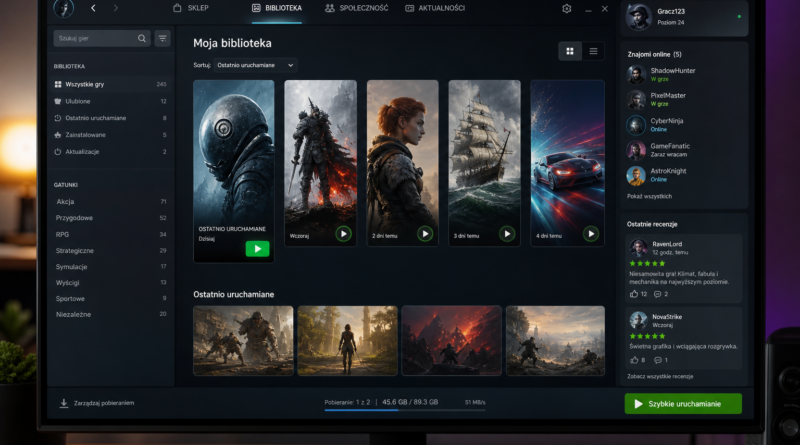Open the Społeczność tab
Viewport: 800px width, 445px height.
(x=357, y=8)
